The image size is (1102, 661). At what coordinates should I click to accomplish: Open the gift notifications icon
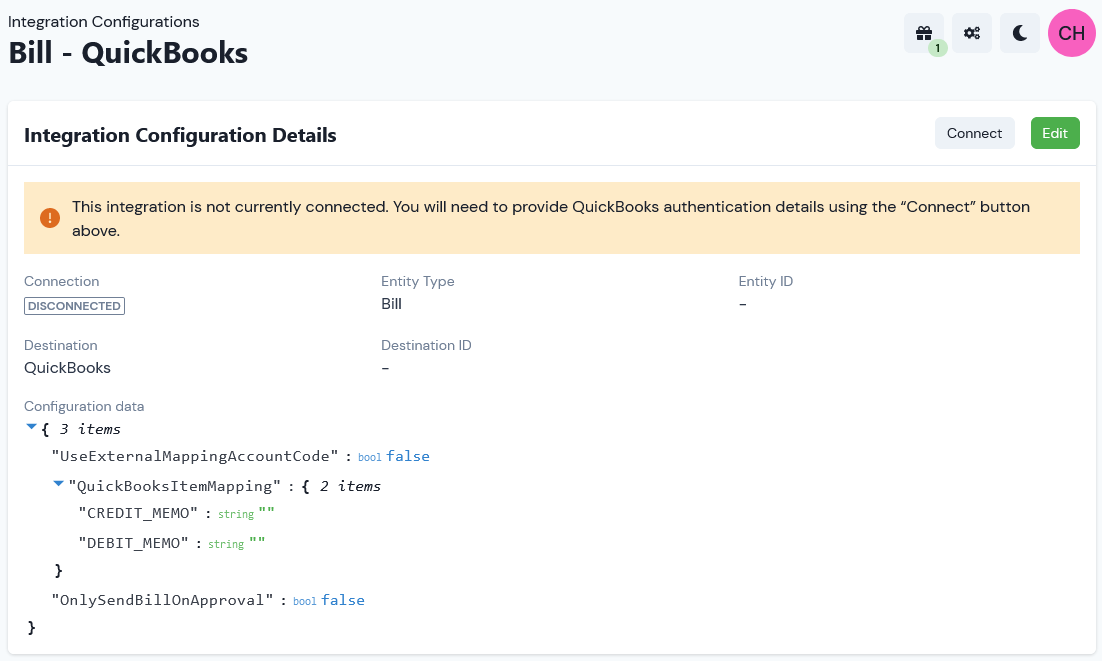click(923, 33)
